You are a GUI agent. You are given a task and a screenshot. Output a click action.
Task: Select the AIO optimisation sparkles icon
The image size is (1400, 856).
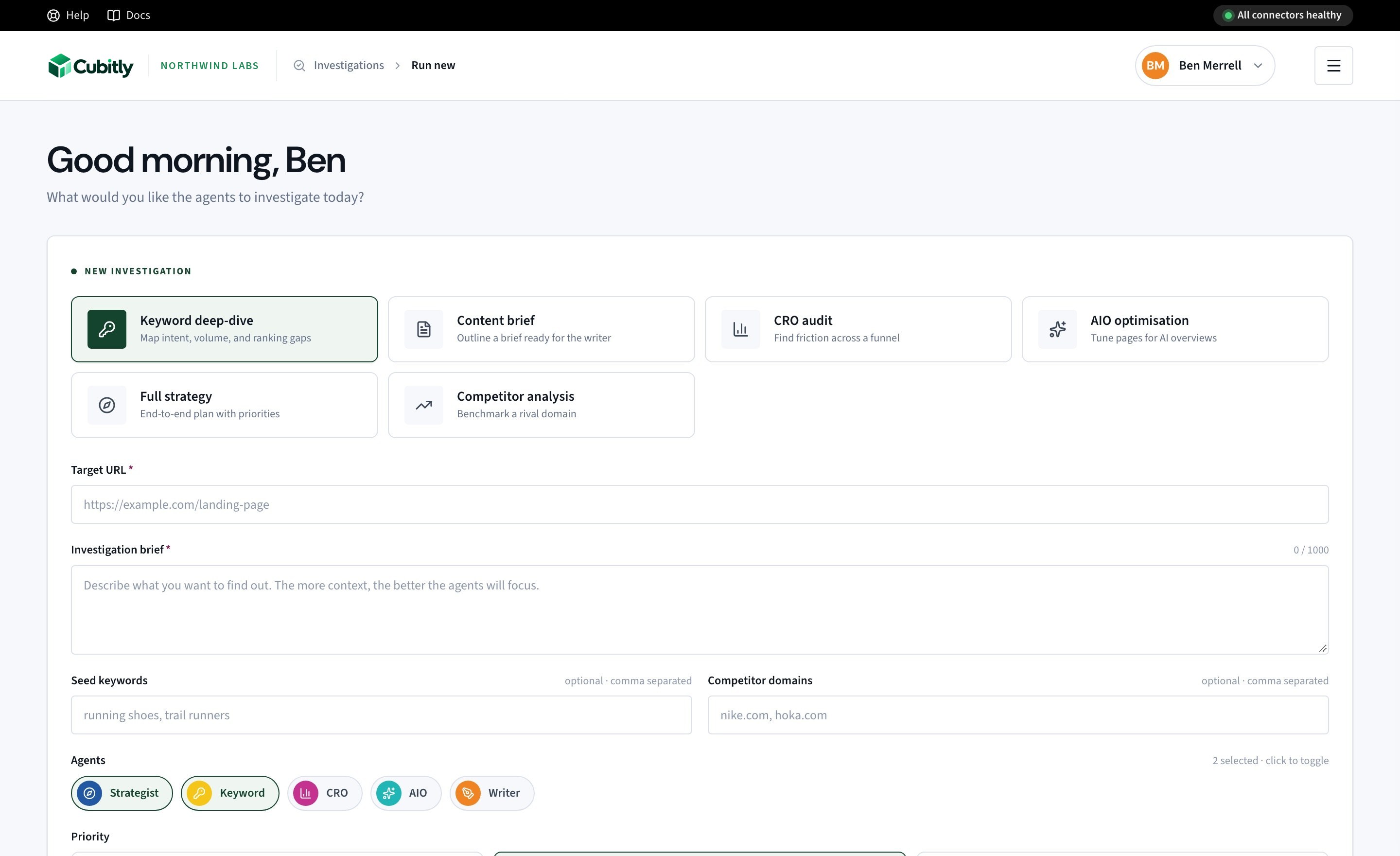pyautogui.click(x=1057, y=329)
